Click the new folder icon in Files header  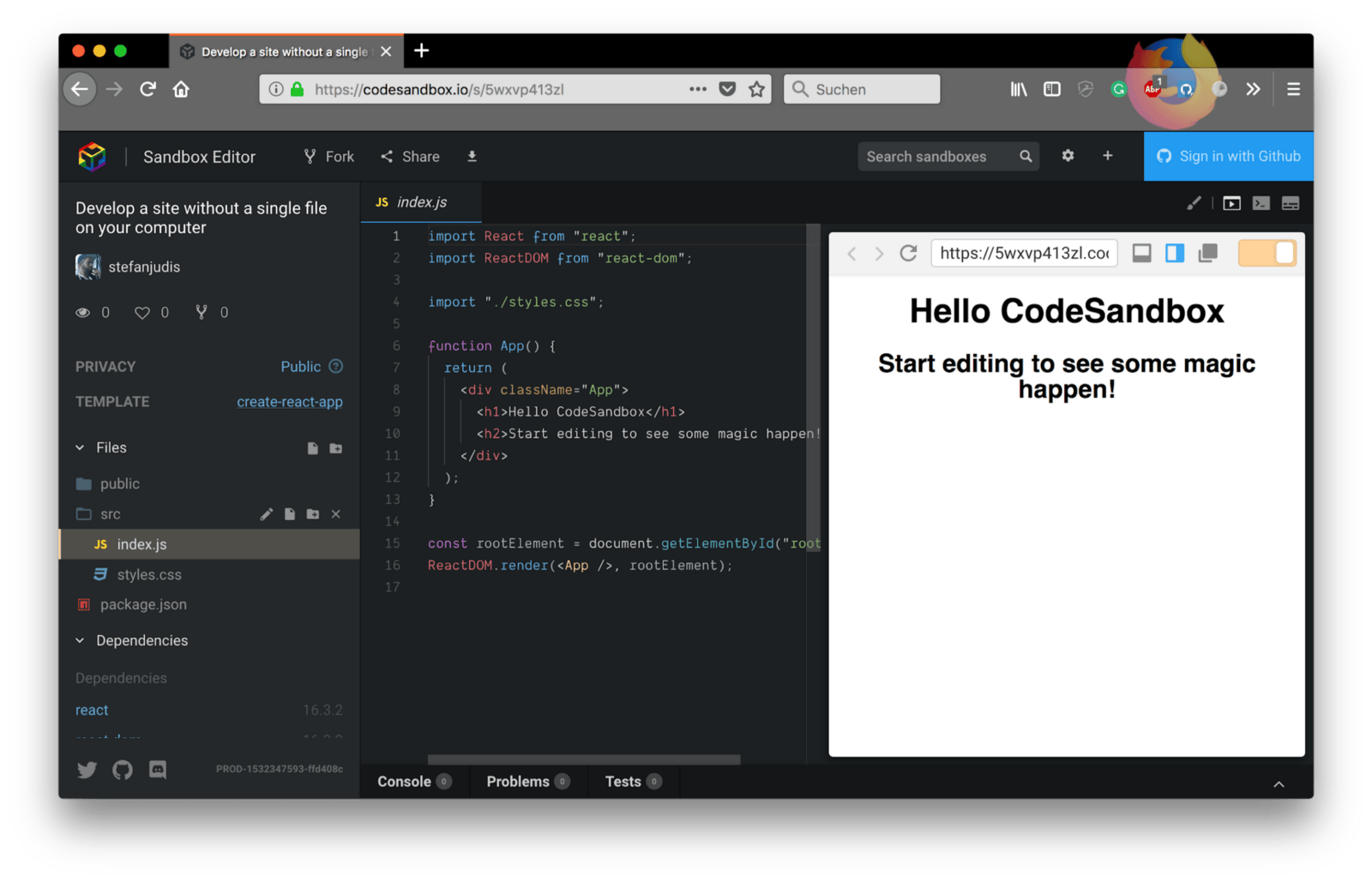pyautogui.click(x=336, y=448)
